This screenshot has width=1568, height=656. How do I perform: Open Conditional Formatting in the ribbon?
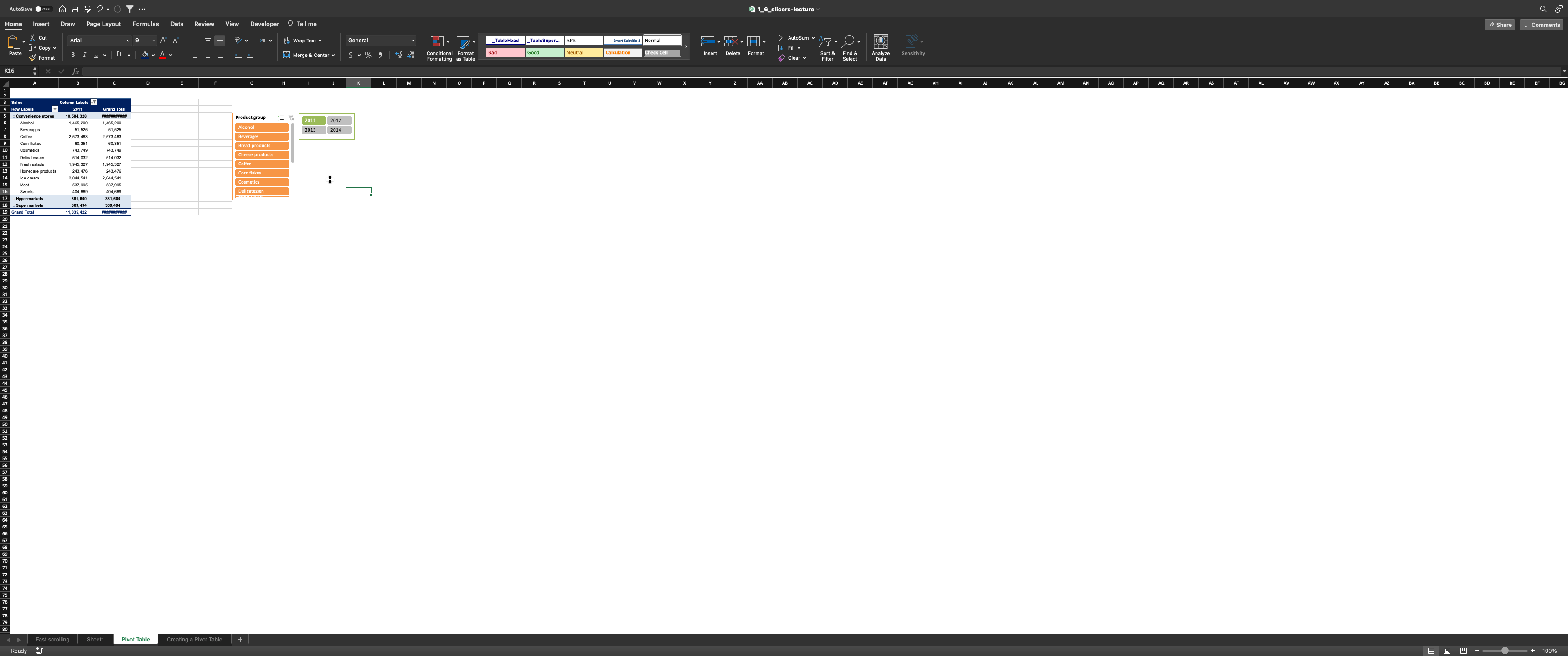(x=439, y=47)
